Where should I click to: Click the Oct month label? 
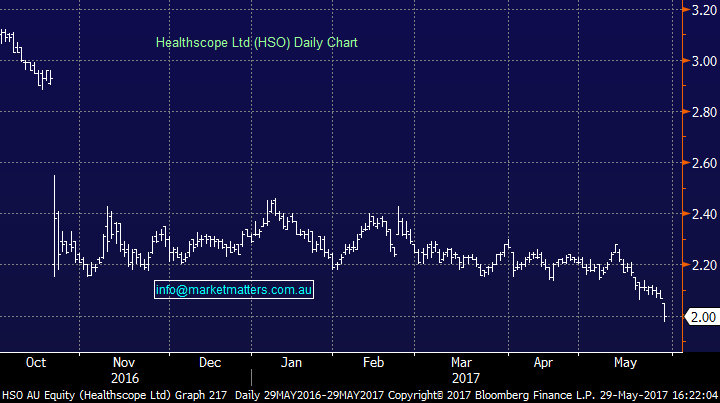click(36, 363)
